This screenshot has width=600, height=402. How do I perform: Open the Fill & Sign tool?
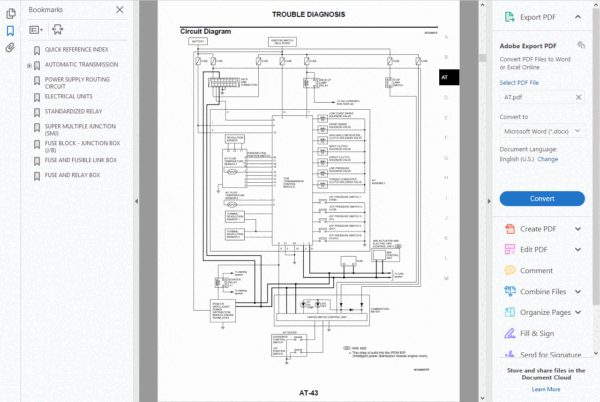point(529,334)
